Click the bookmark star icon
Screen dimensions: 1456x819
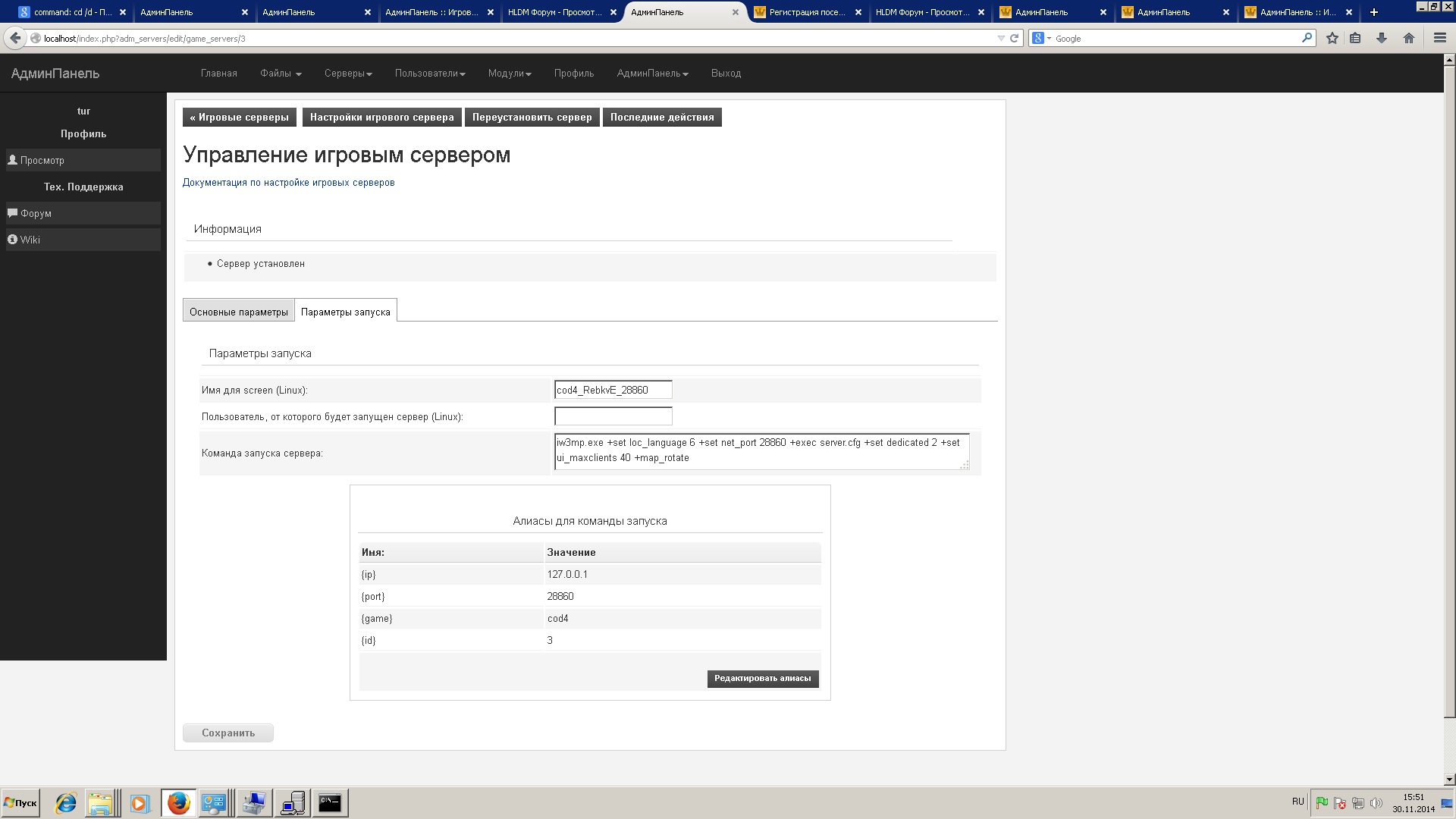click(1332, 38)
